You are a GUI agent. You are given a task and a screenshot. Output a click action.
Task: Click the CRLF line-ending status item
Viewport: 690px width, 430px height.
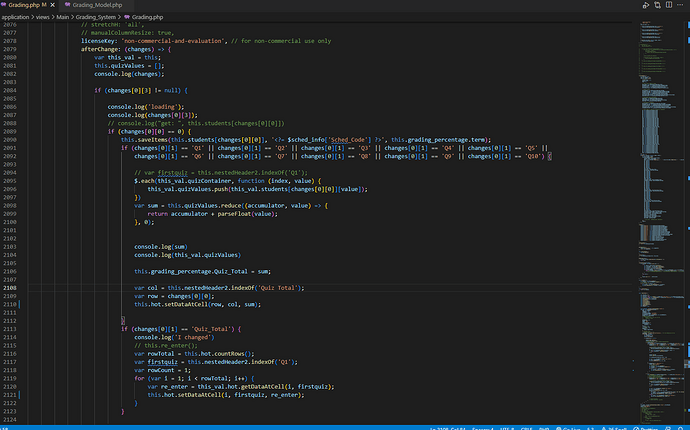coord(527,428)
